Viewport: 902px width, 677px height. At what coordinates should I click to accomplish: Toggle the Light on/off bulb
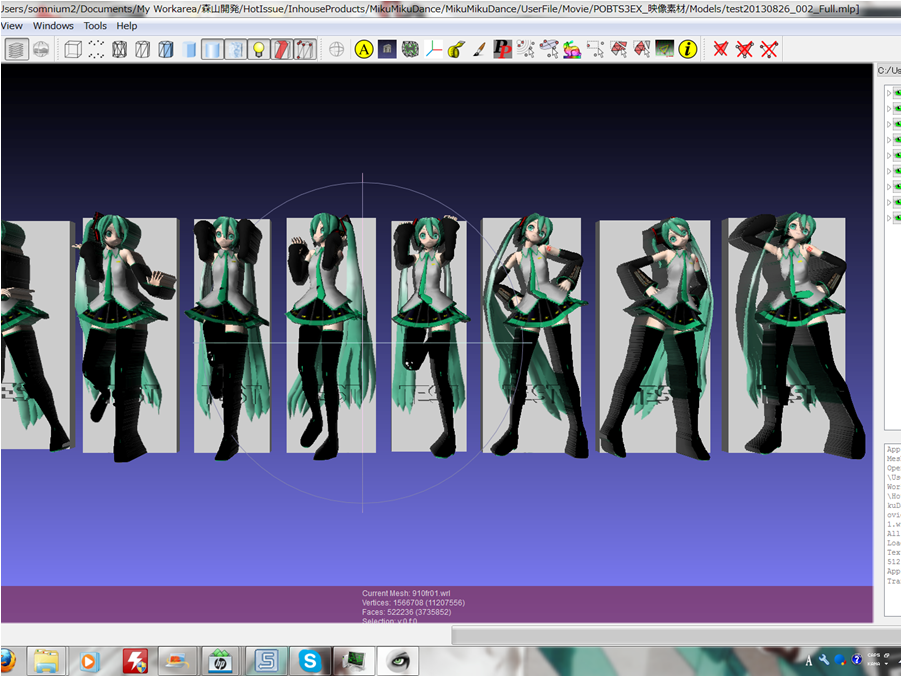258,49
